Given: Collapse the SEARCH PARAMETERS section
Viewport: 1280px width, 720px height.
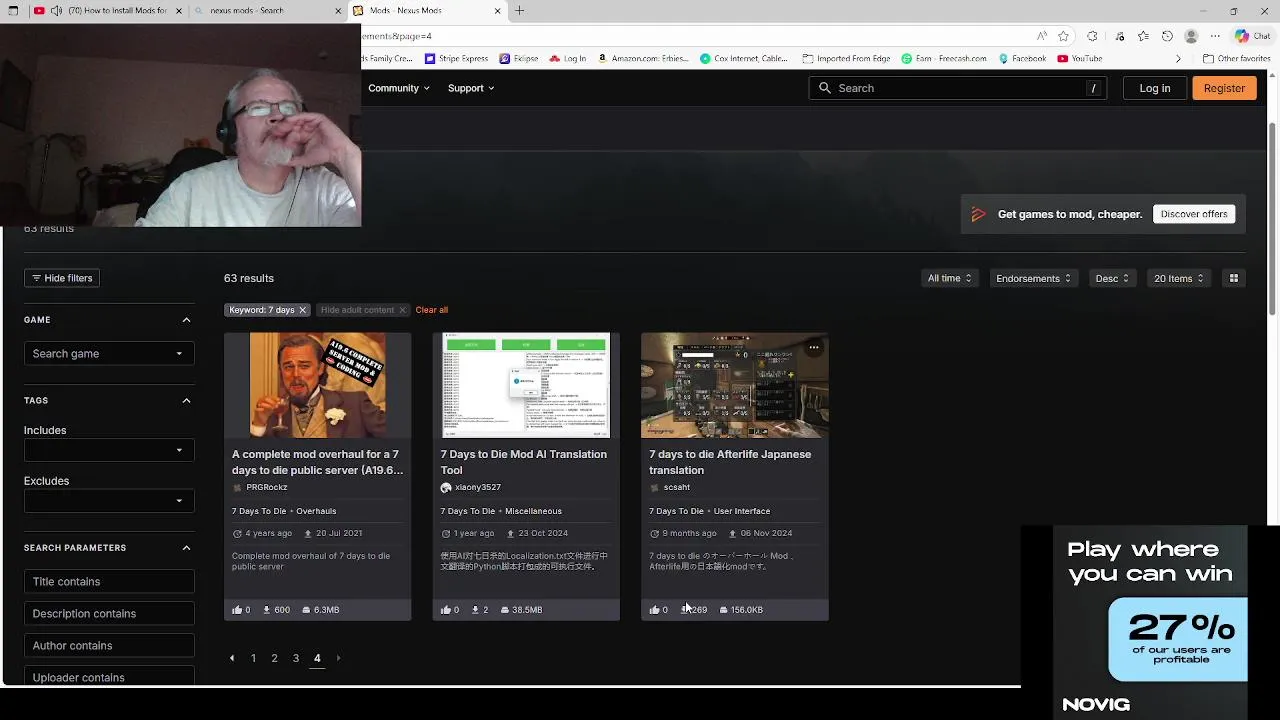Looking at the screenshot, I should [186, 548].
